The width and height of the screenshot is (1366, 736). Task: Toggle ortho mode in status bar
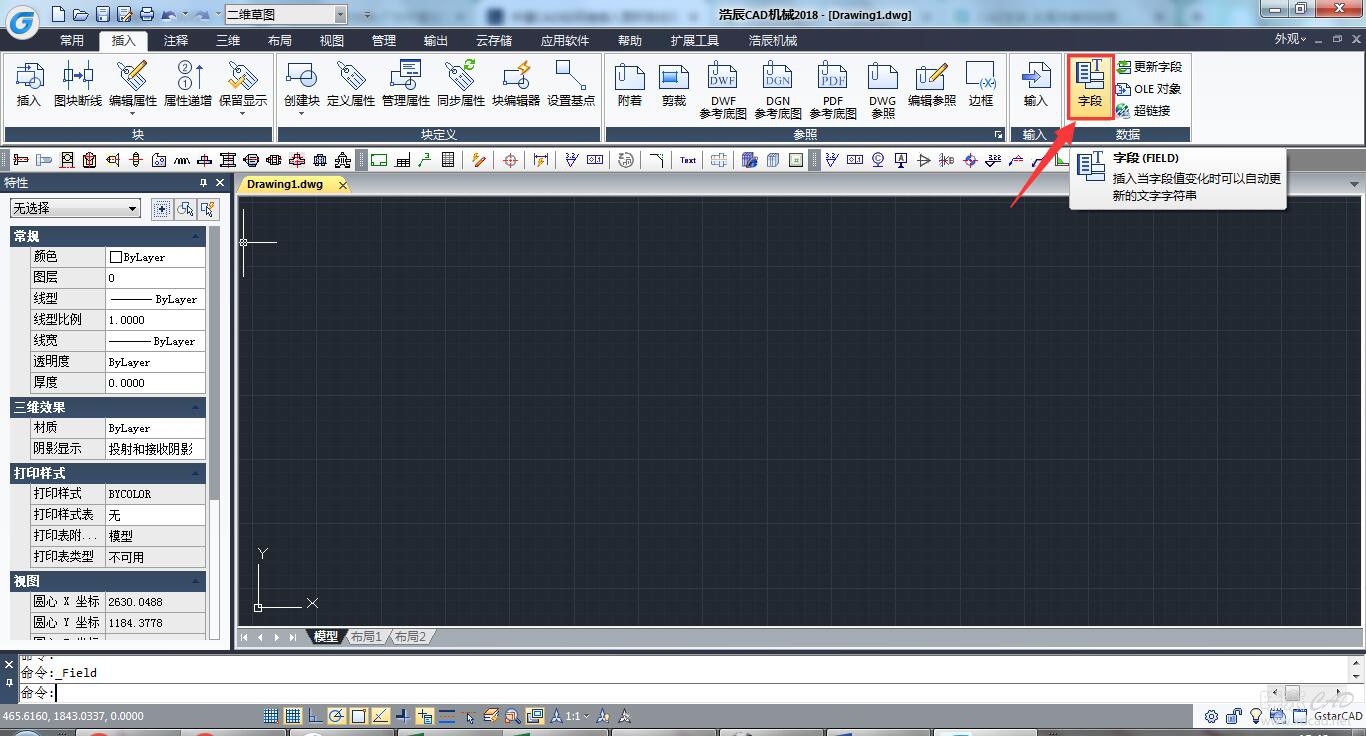point(315,716)
